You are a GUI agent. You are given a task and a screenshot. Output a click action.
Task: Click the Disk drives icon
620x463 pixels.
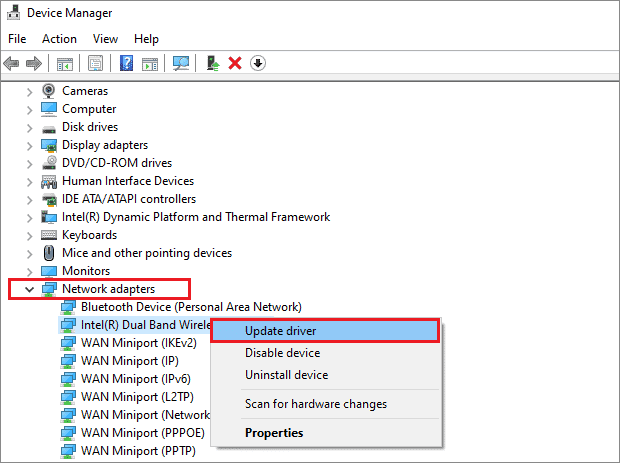point(49,129)
